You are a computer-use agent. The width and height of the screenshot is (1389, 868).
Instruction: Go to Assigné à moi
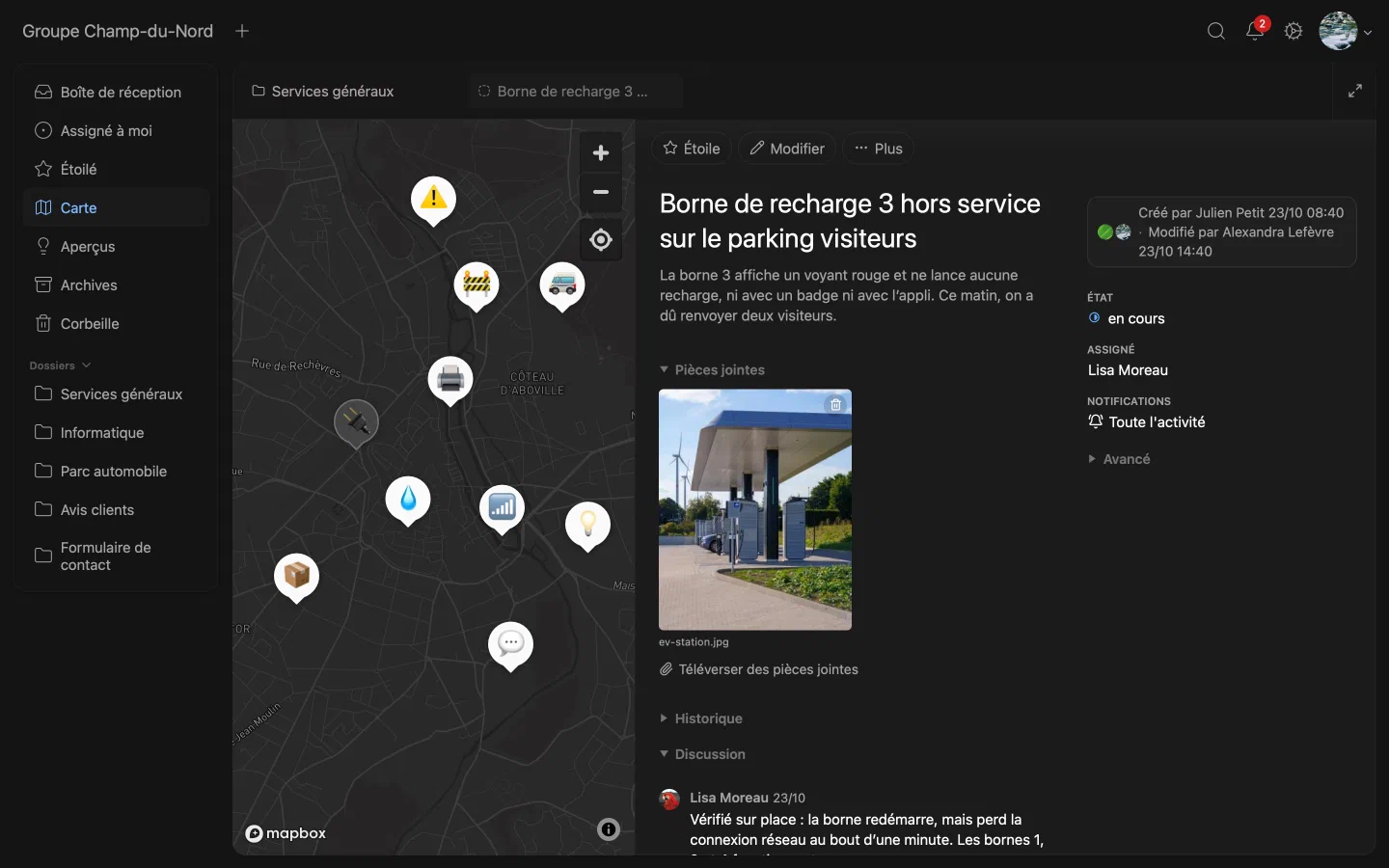(117, 130)
